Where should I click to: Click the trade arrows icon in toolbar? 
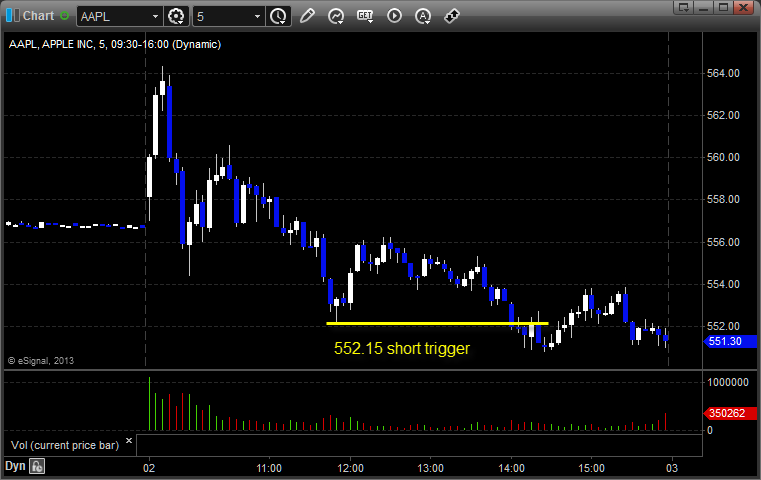tap(452, 16)
